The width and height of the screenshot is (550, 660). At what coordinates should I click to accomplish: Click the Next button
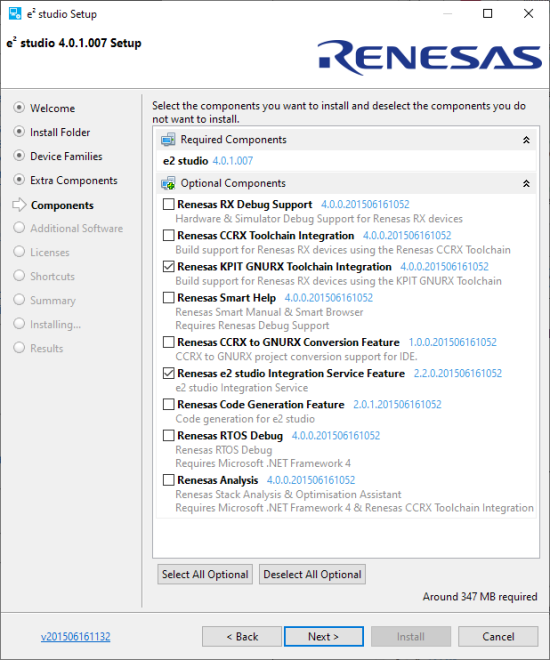pos(324,636)
